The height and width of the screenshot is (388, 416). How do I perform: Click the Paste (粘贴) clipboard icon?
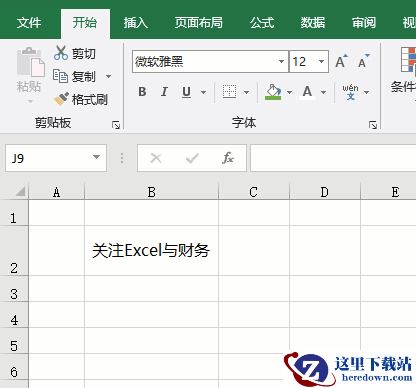point(31,63)
